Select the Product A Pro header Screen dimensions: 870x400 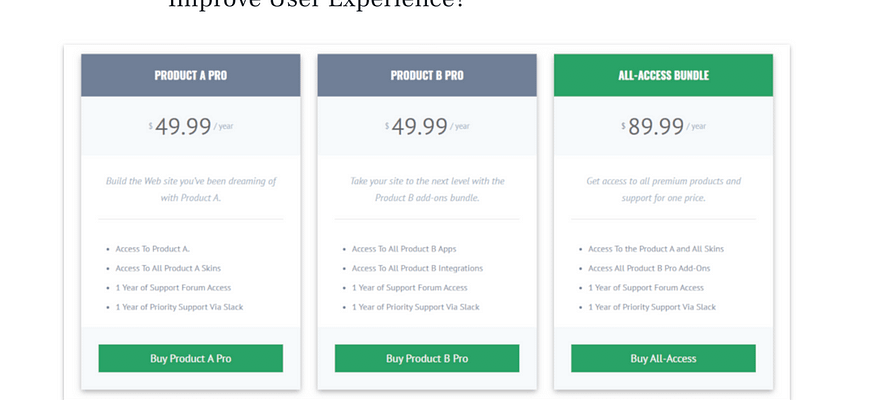(x=190, y=75)
